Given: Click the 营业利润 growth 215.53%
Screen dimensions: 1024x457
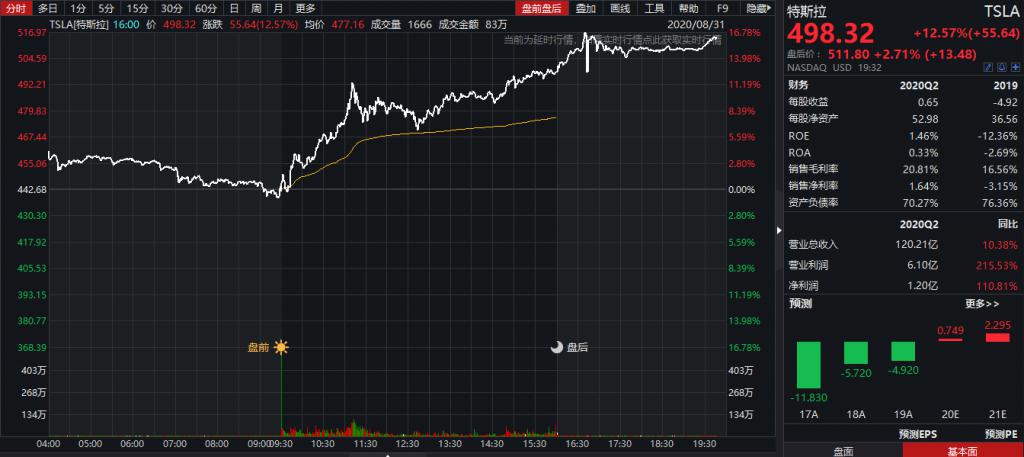Looking at the screenshot, I should coord(999,265).
